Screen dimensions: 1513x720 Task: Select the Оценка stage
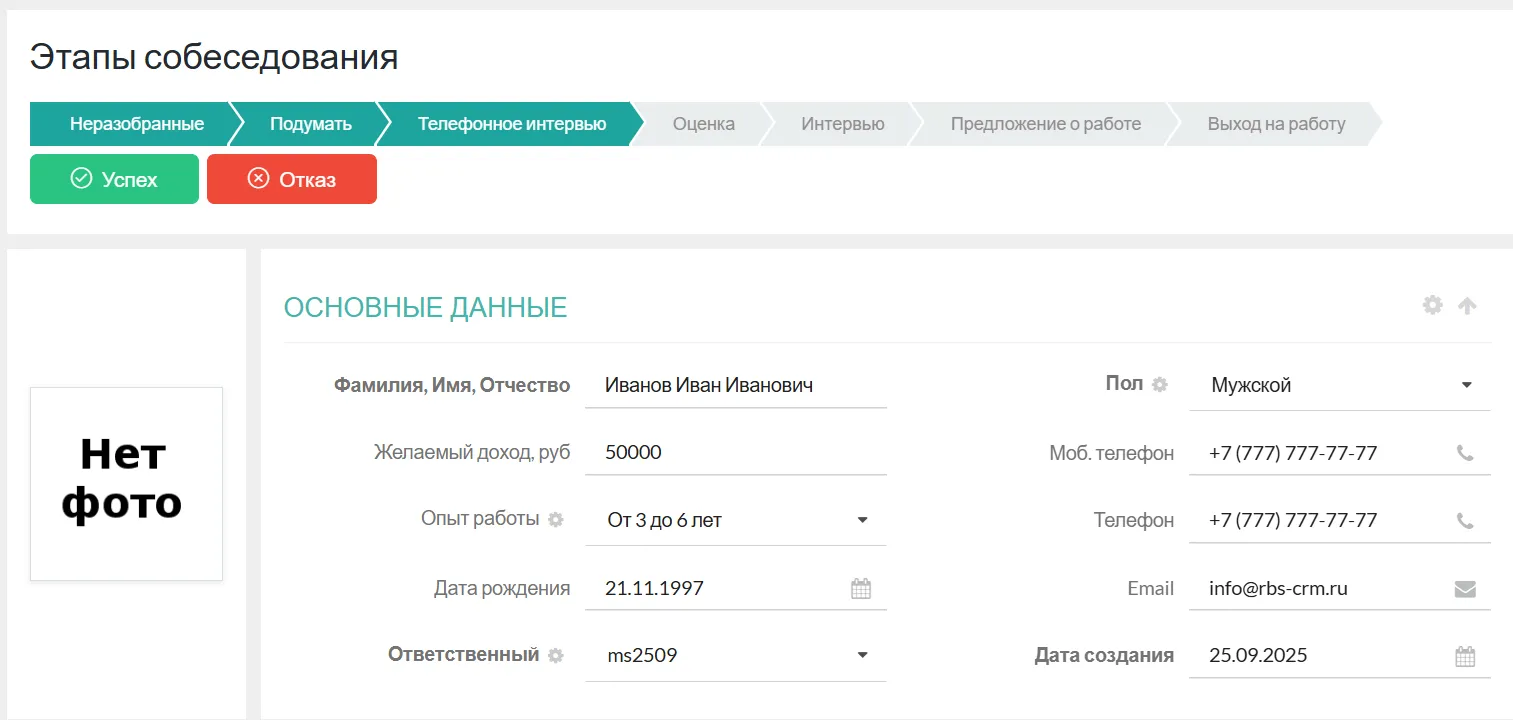pyautogui.click(x=703, y=124)
